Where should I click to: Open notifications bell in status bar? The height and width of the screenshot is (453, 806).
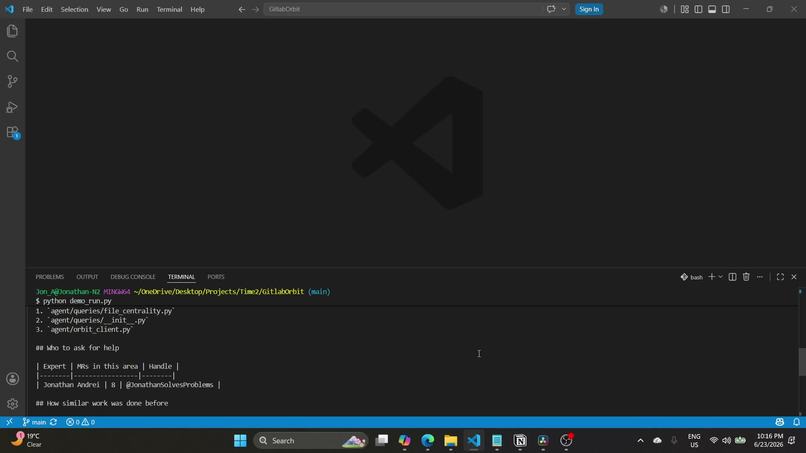pos(796,422)
